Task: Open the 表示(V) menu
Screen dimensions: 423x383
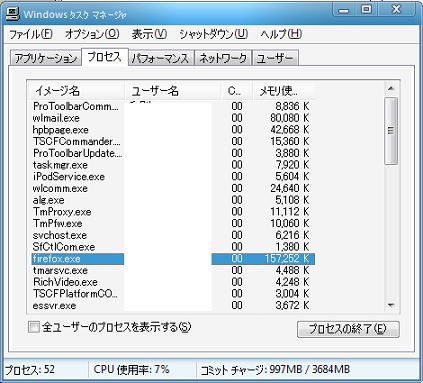Action: tap(149, 34)
